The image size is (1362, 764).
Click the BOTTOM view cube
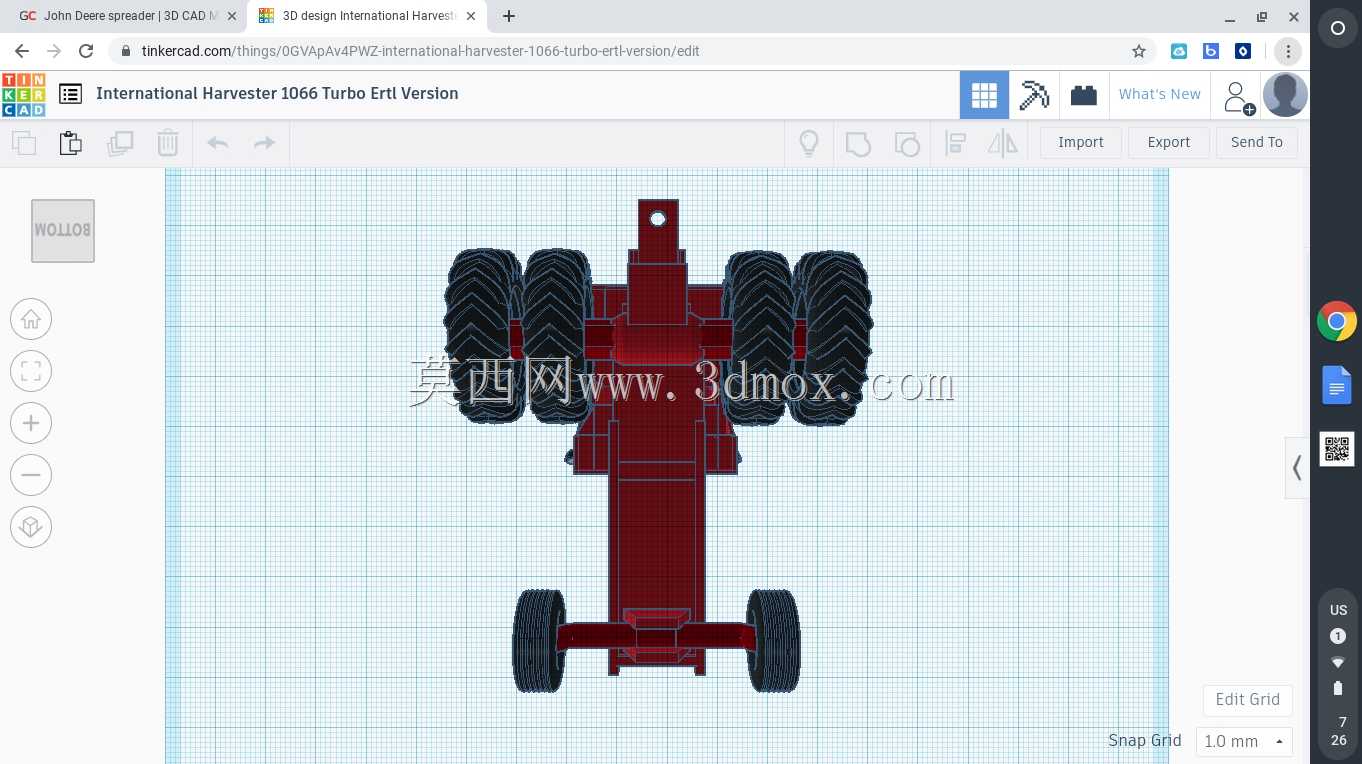coord(63,231)
